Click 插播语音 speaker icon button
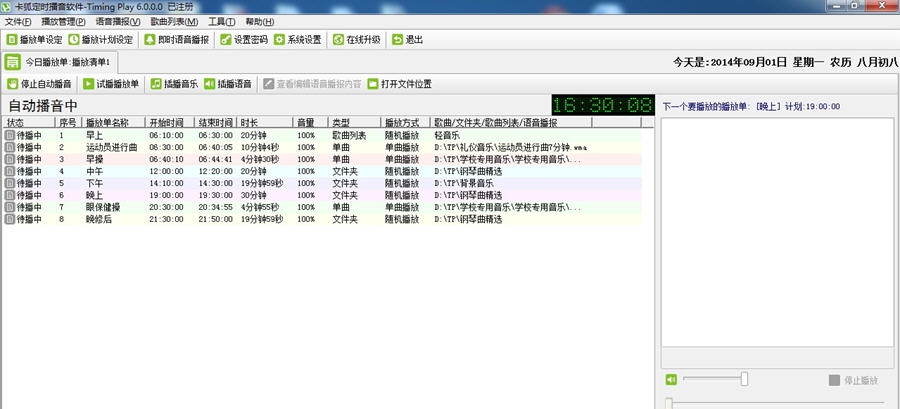Image resolution: width=900 pixels, height=409 pixels. tap(227, 84)
